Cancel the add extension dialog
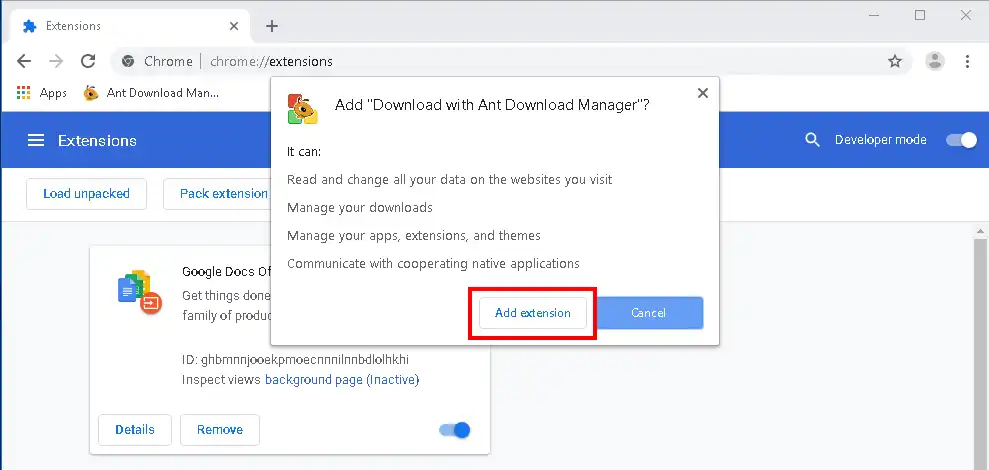 [648, 313]
